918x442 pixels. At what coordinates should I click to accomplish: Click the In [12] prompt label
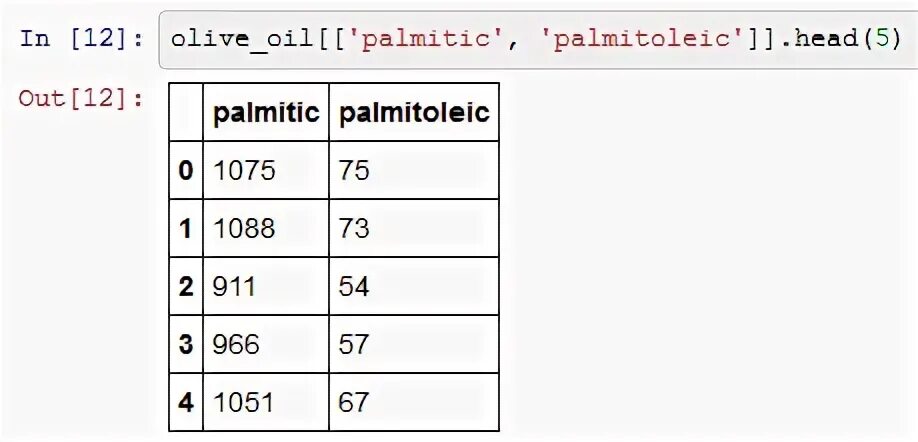81,40
